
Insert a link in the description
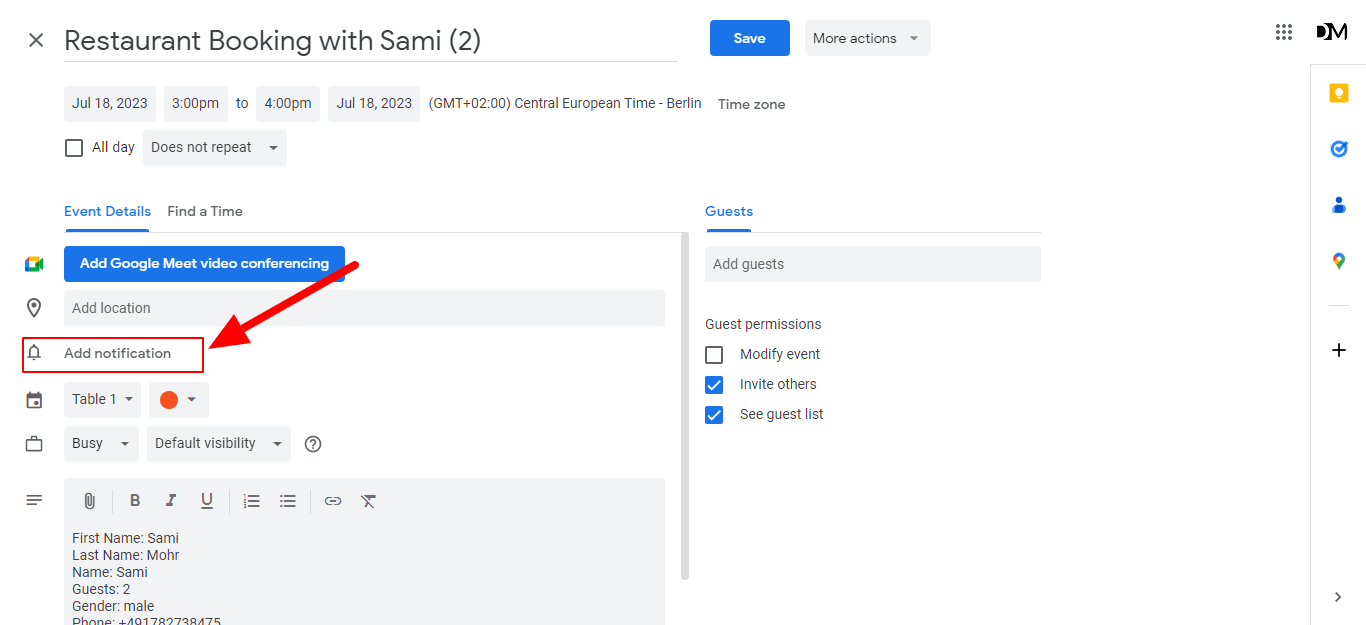pyautogui.click(x=333, y=500)
